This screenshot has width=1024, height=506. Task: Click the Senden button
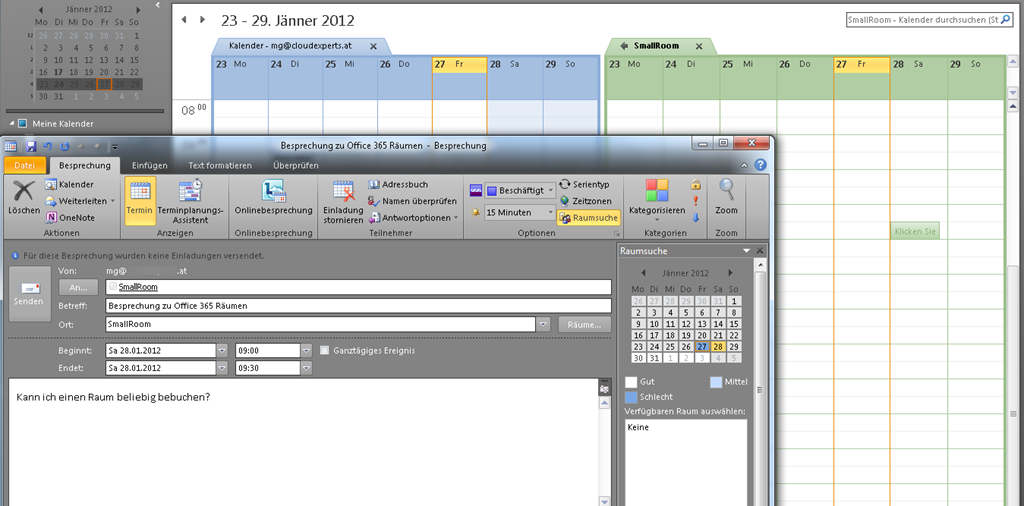tap(29, 293)
